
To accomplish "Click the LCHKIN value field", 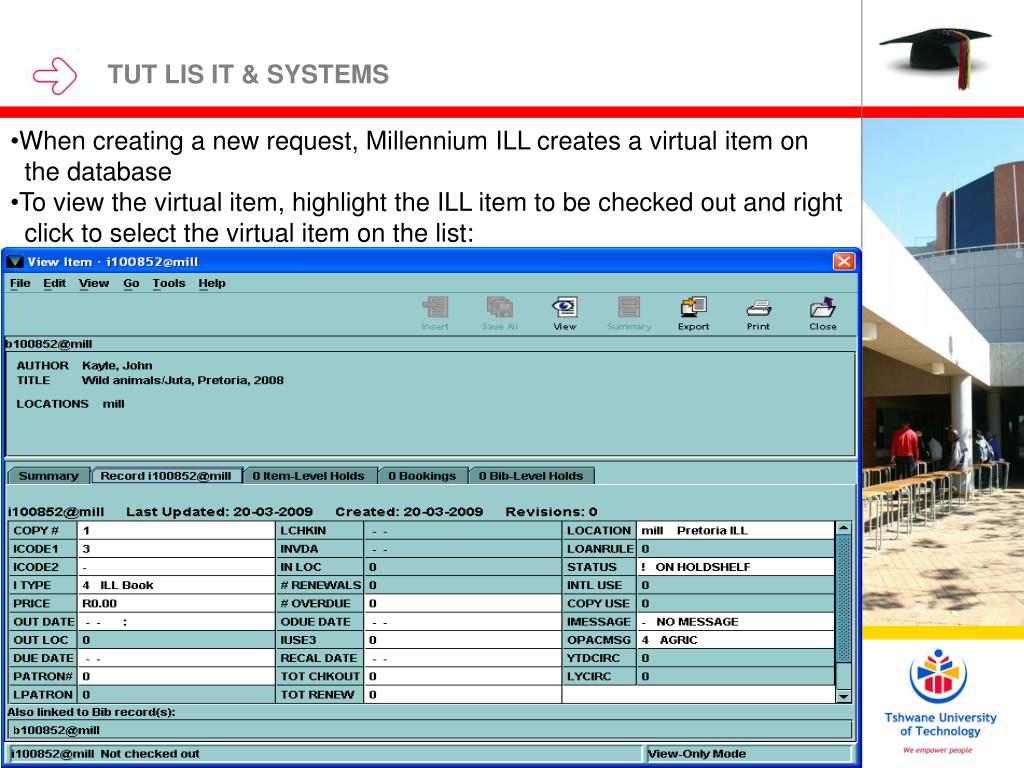I will (462, 530).
